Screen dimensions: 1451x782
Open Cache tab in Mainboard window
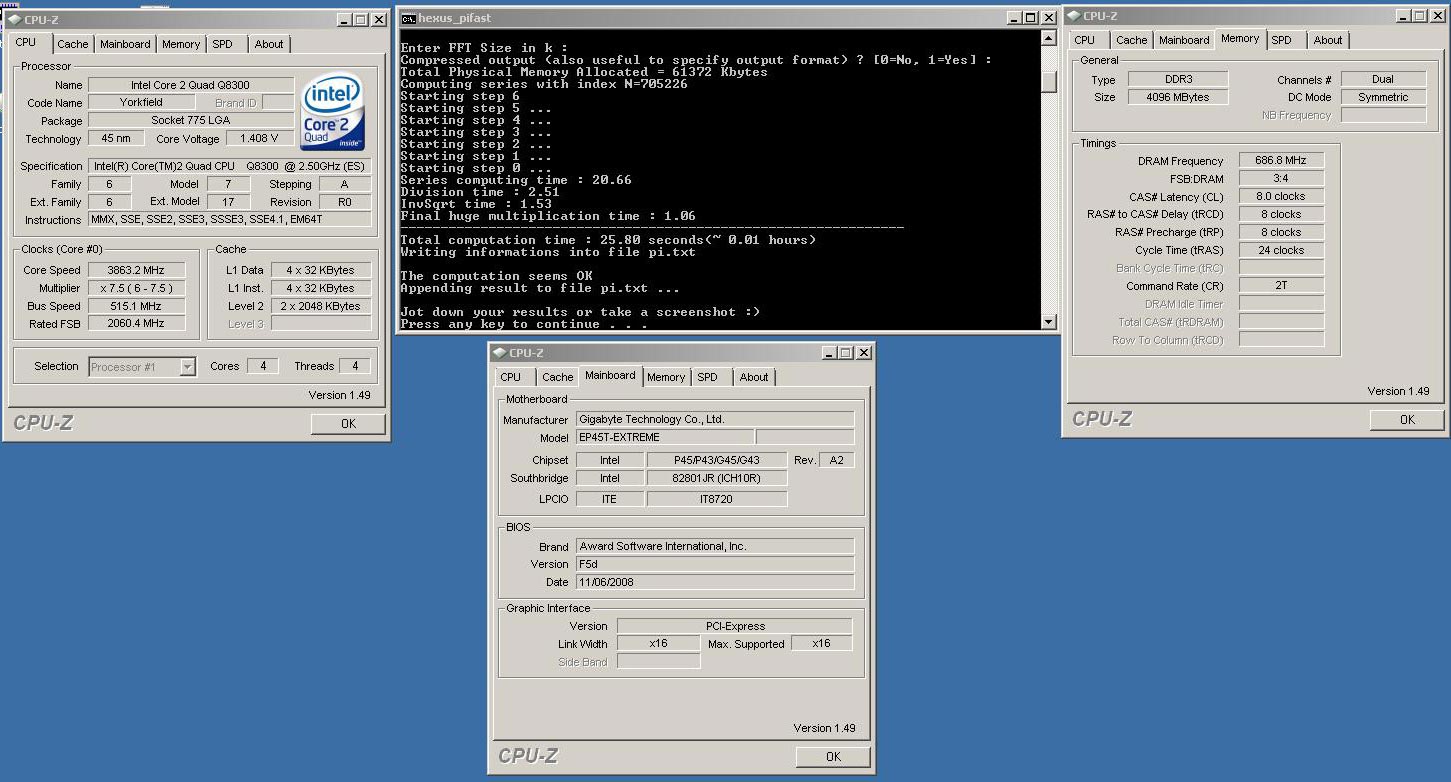click(x=558, y=377)
